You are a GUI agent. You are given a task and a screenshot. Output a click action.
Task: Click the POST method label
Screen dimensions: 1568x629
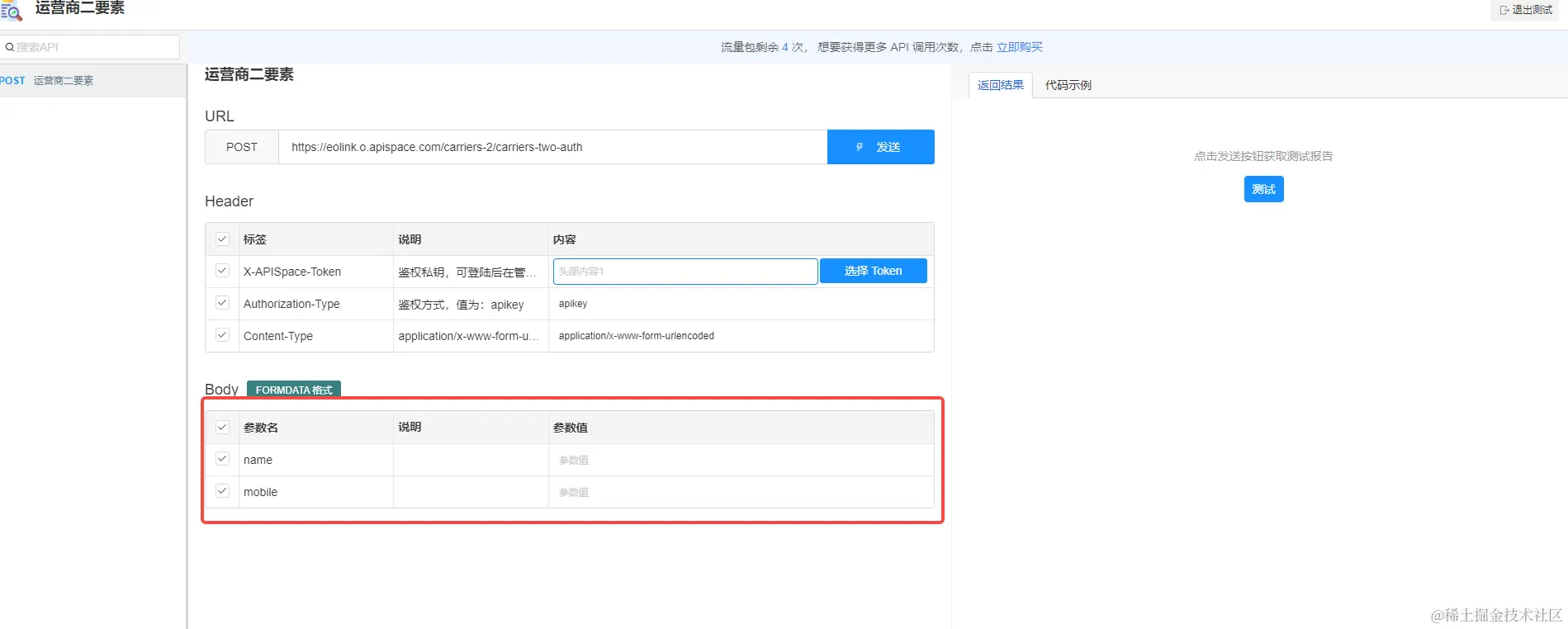[x=242, y=147]
